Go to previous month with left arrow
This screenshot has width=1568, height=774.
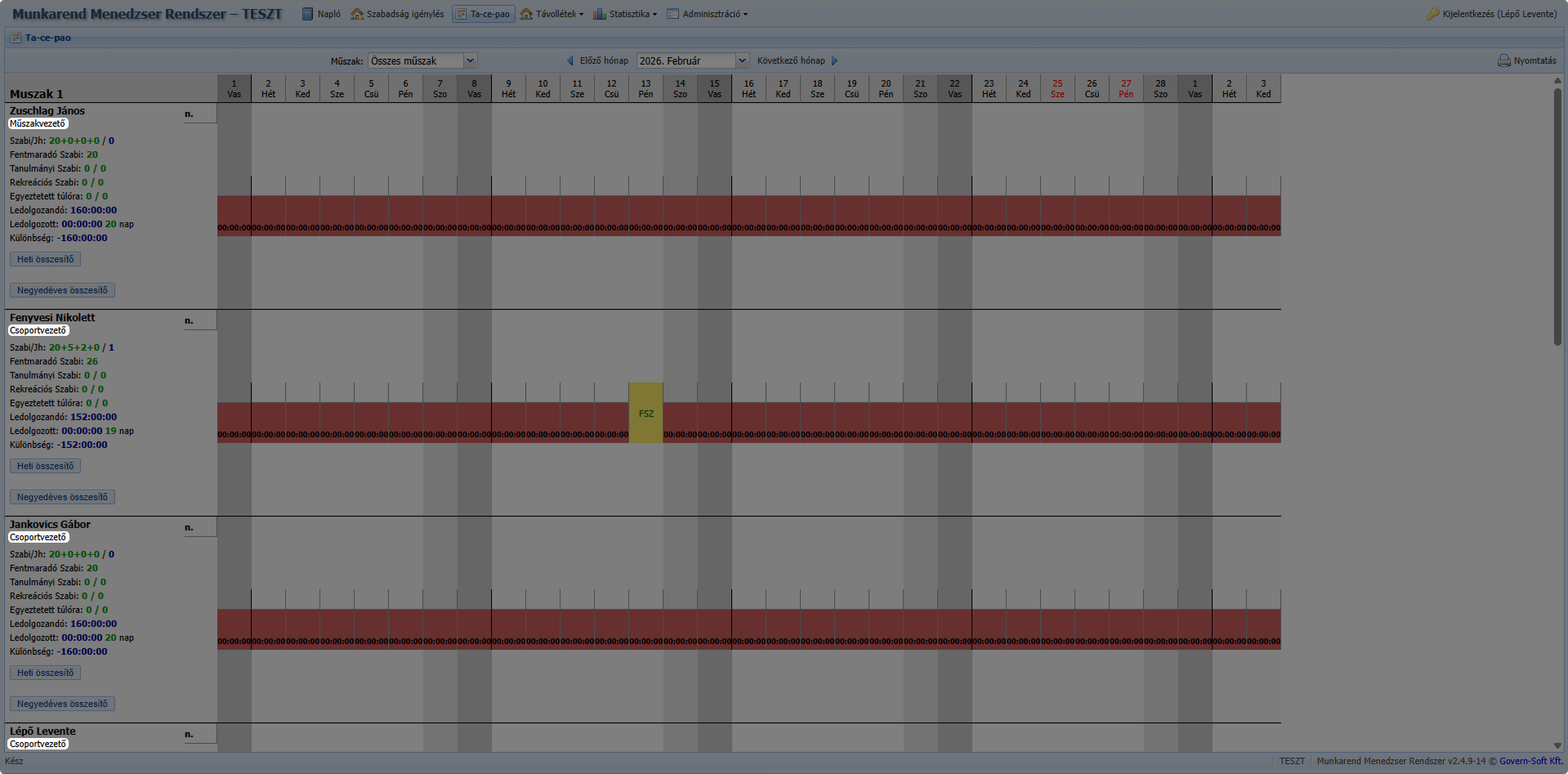[570, 60]
